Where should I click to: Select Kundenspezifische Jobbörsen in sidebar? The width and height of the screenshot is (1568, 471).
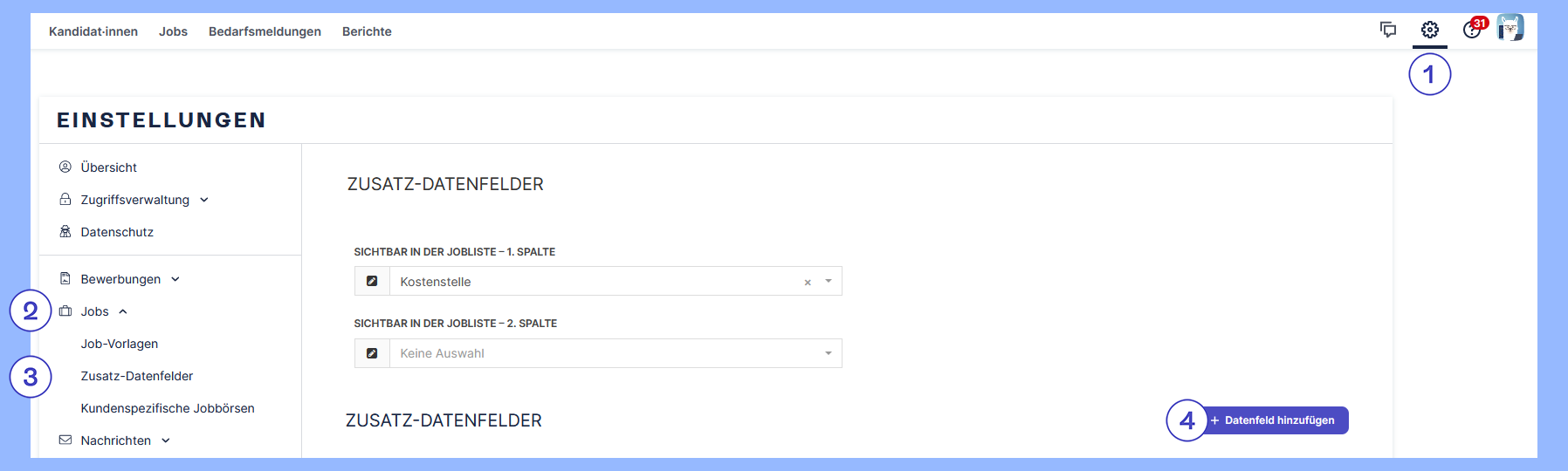[x=168, y=408]
